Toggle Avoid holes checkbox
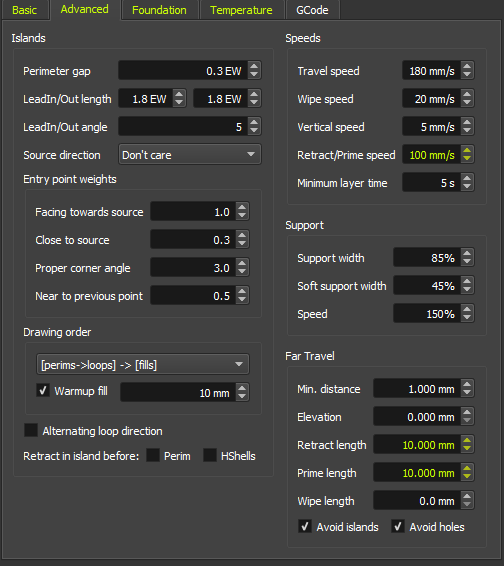The width and height of the screenshot is (504, 566). [398, 526]
